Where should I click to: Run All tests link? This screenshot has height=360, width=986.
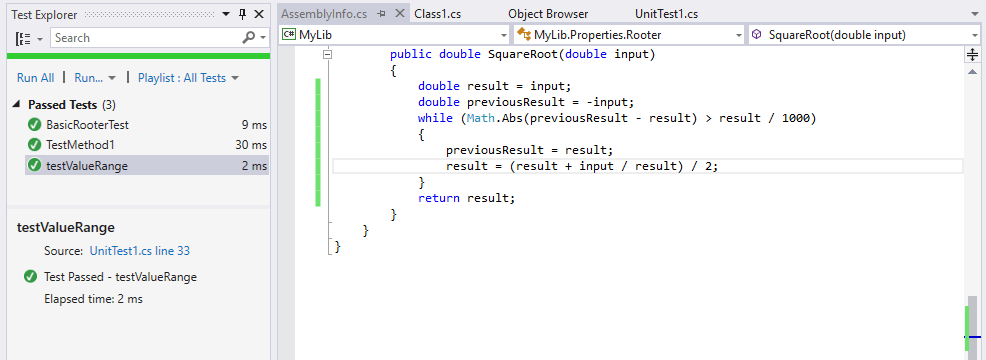coord(35,78)
